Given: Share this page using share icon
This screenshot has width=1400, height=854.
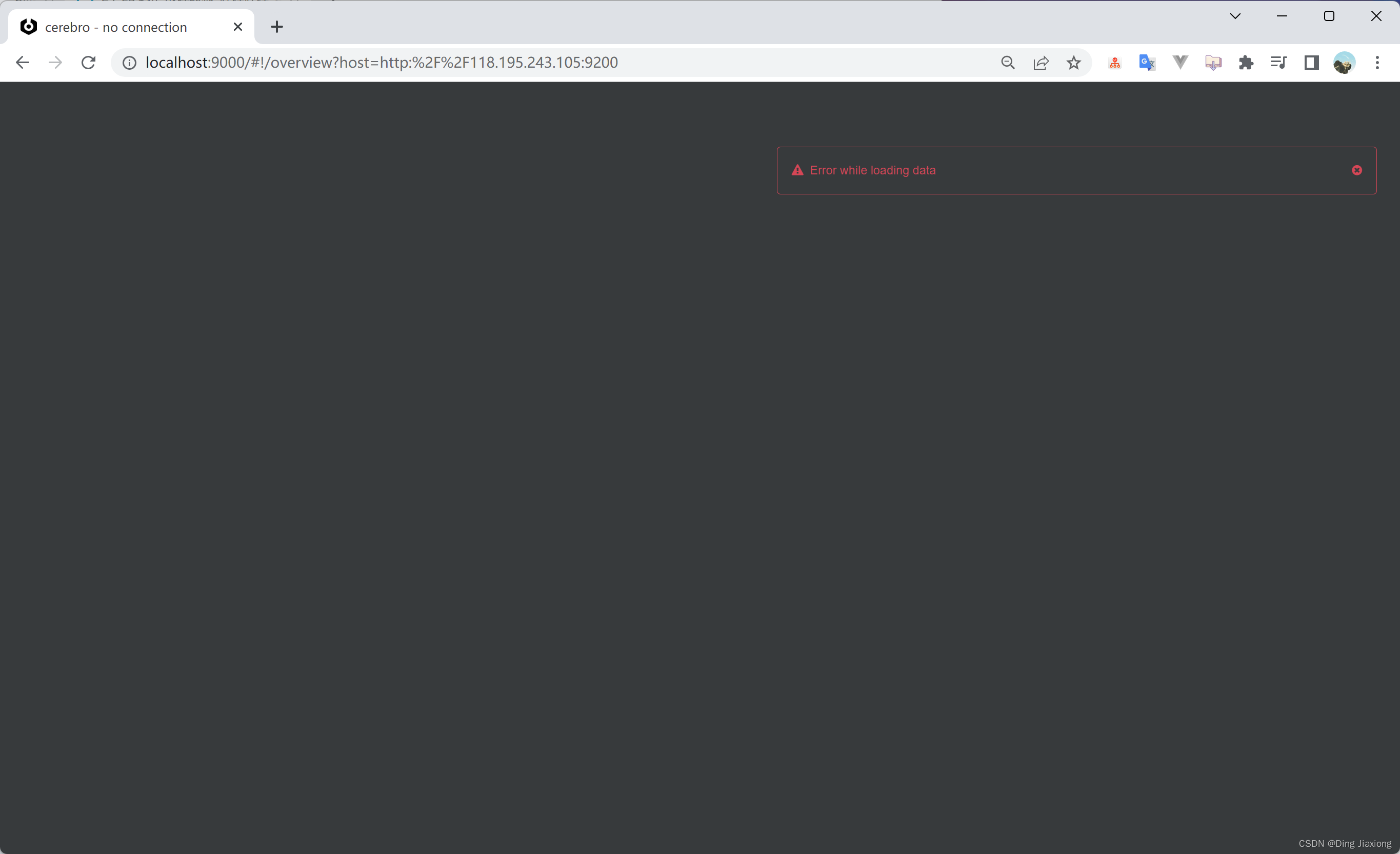Looking at the screenshot, I should pyautogui.click(x=1041, y=63).
